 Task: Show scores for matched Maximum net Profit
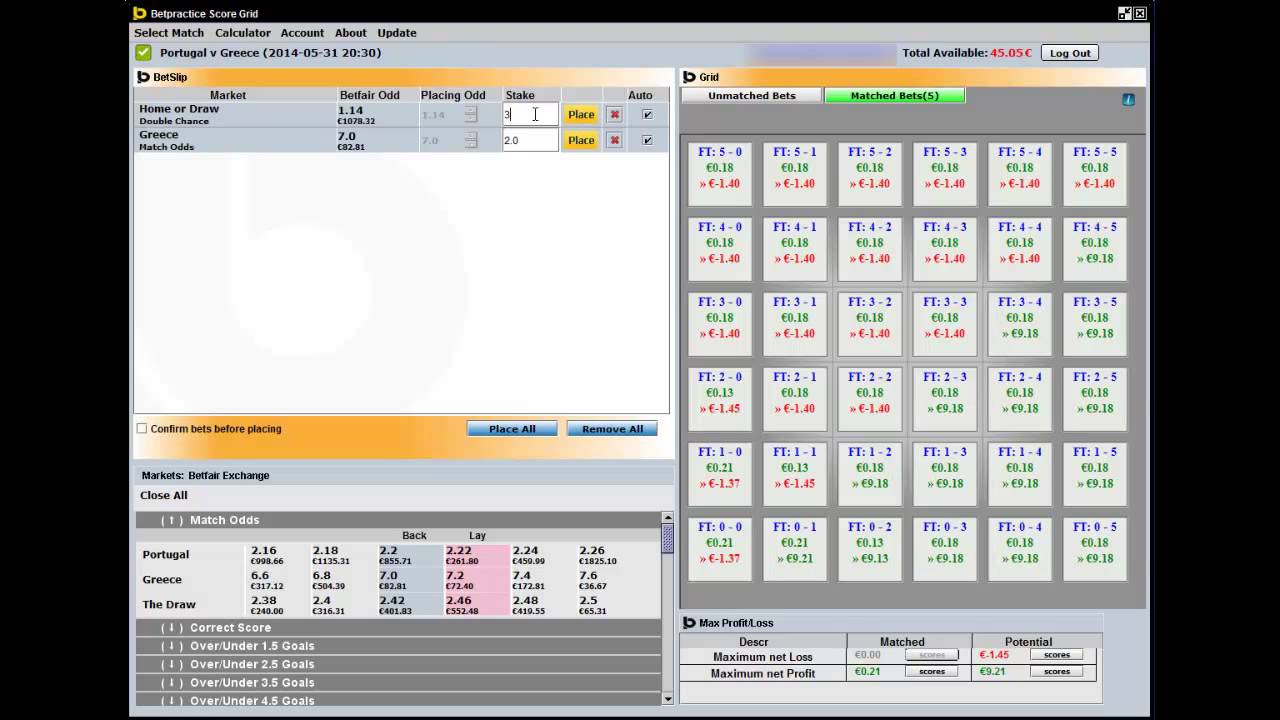click(x=932, y=672)
